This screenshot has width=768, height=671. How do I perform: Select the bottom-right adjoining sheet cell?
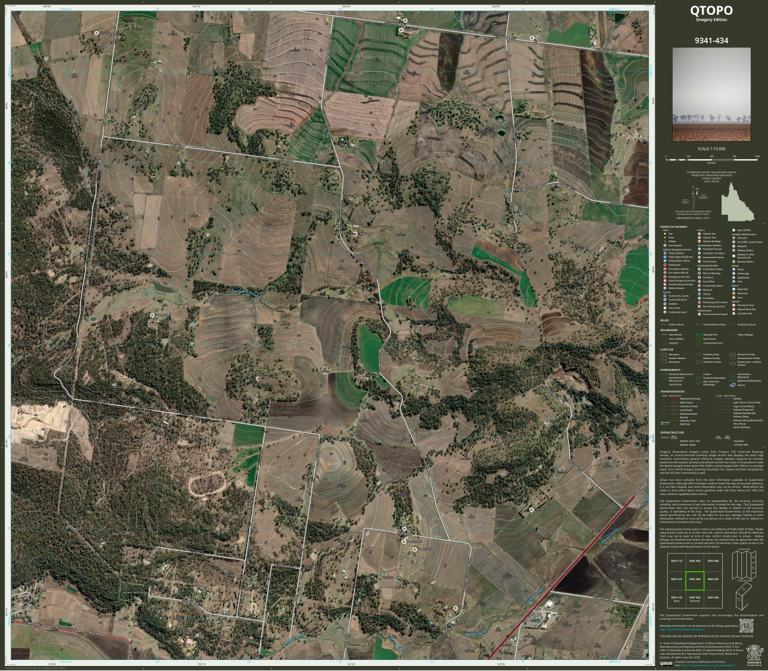(713, 599)
